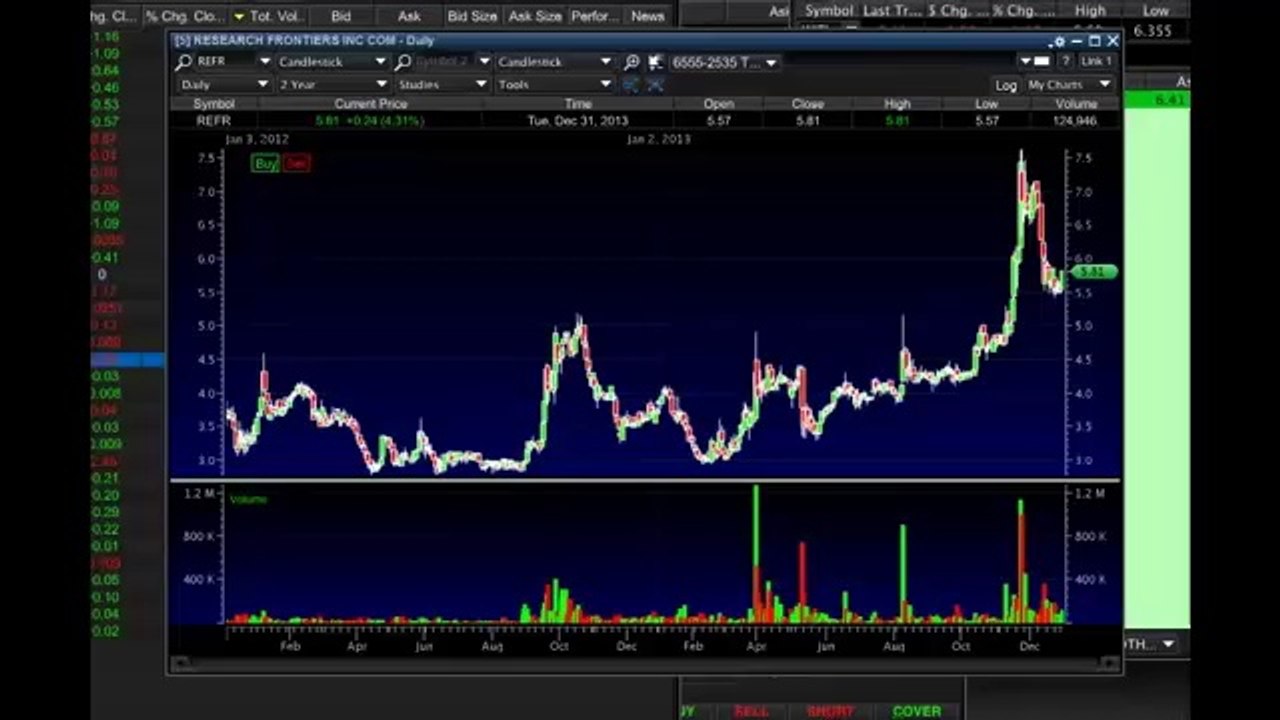Image resolution: width=1280 pixels, height=720 pixels.
Task: Click the Volume column header
Action: click(x=1075, y=104)
